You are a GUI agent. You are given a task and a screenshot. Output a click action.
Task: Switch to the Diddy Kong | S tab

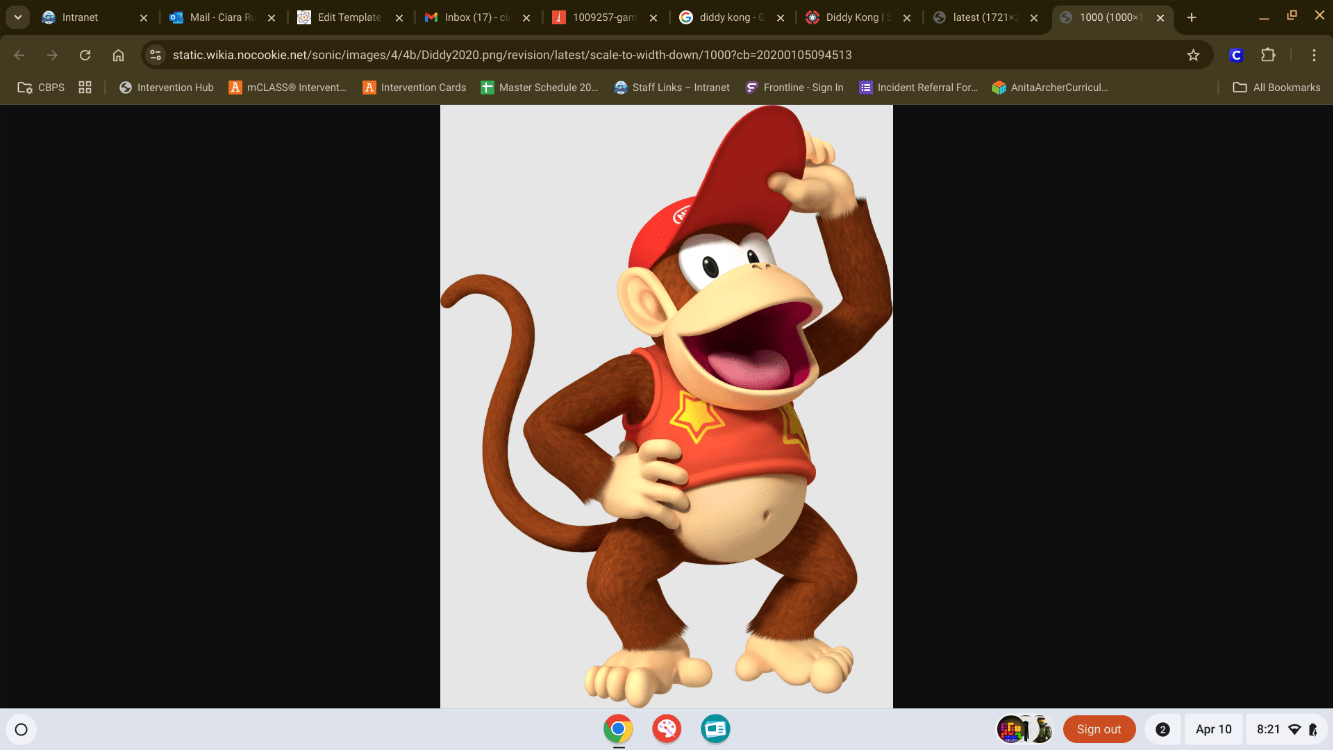(x=859, y=17)
